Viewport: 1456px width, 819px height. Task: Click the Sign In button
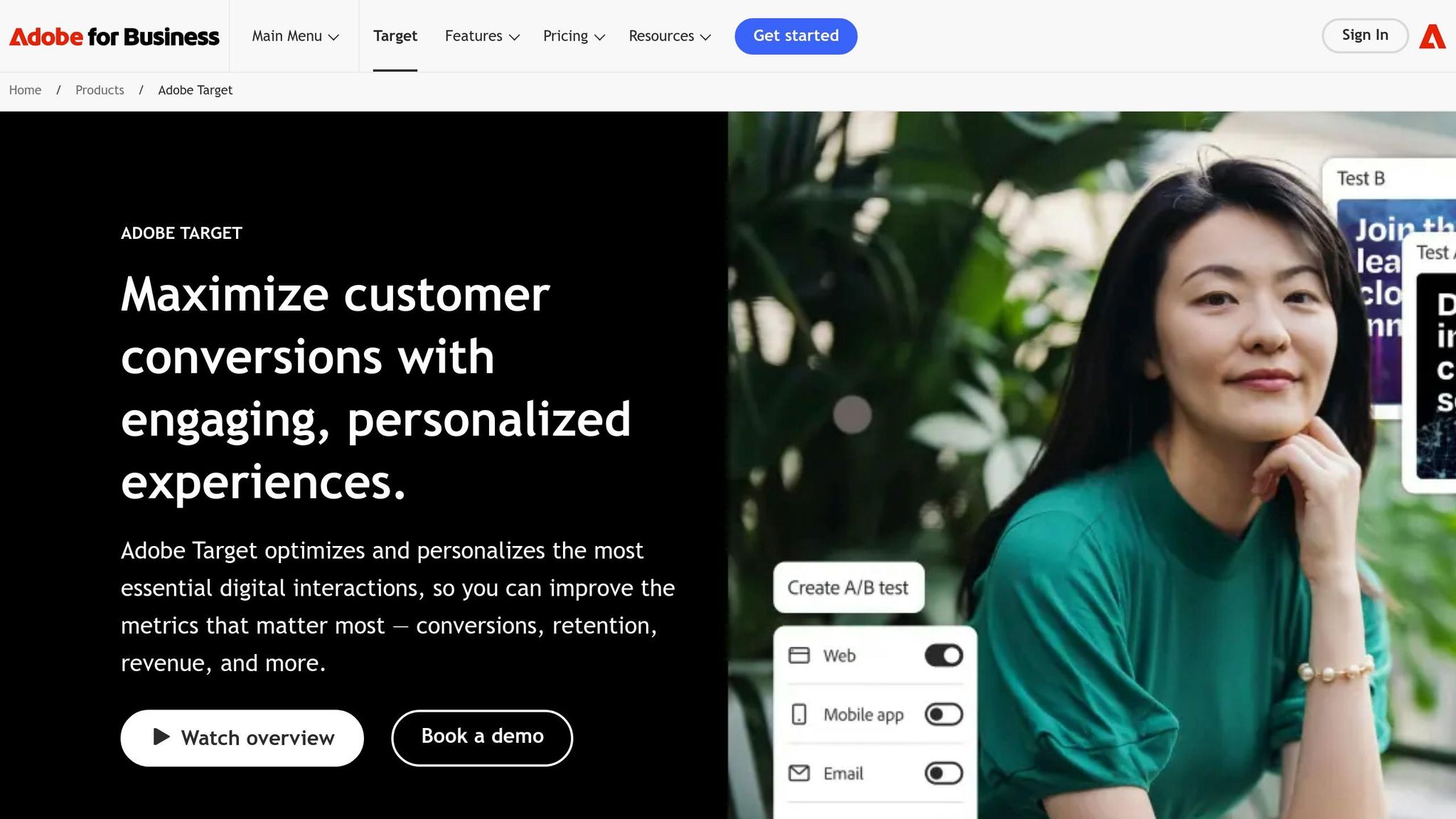click(x=1365, y=36)
